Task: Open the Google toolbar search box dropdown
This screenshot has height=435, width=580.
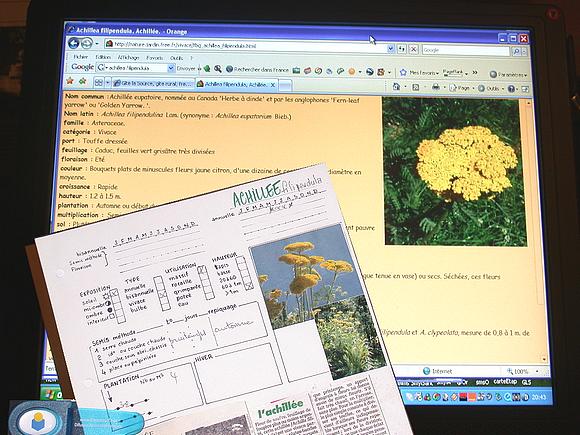Action: (171, 68)
